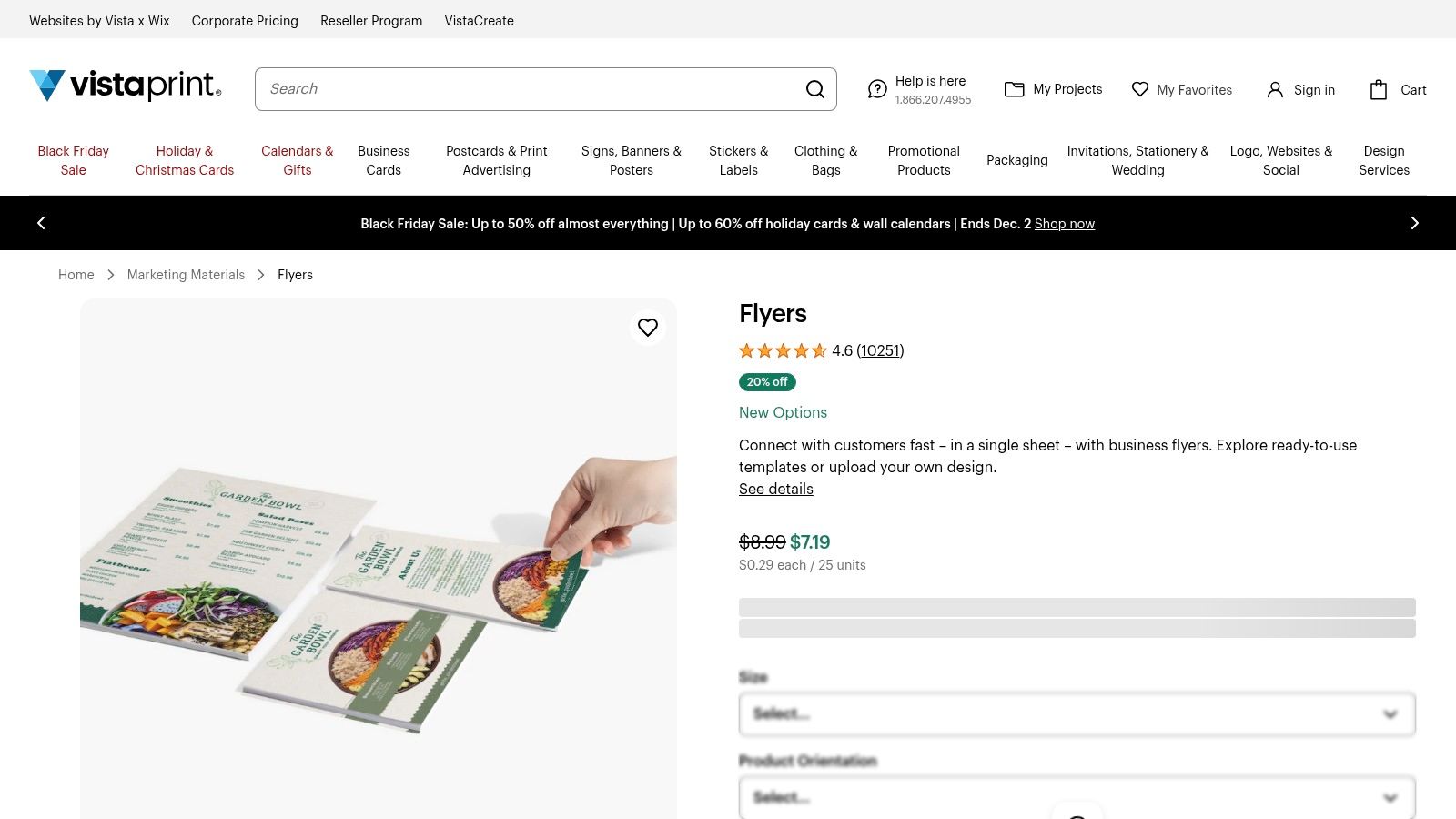This screenshot has width=1456, height=819.
Task: Click the See details link
Action: 775,489
